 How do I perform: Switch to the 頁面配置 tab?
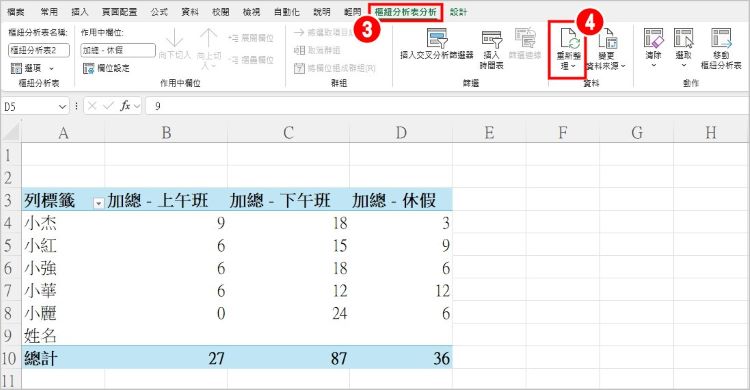[x=120, y=12]
